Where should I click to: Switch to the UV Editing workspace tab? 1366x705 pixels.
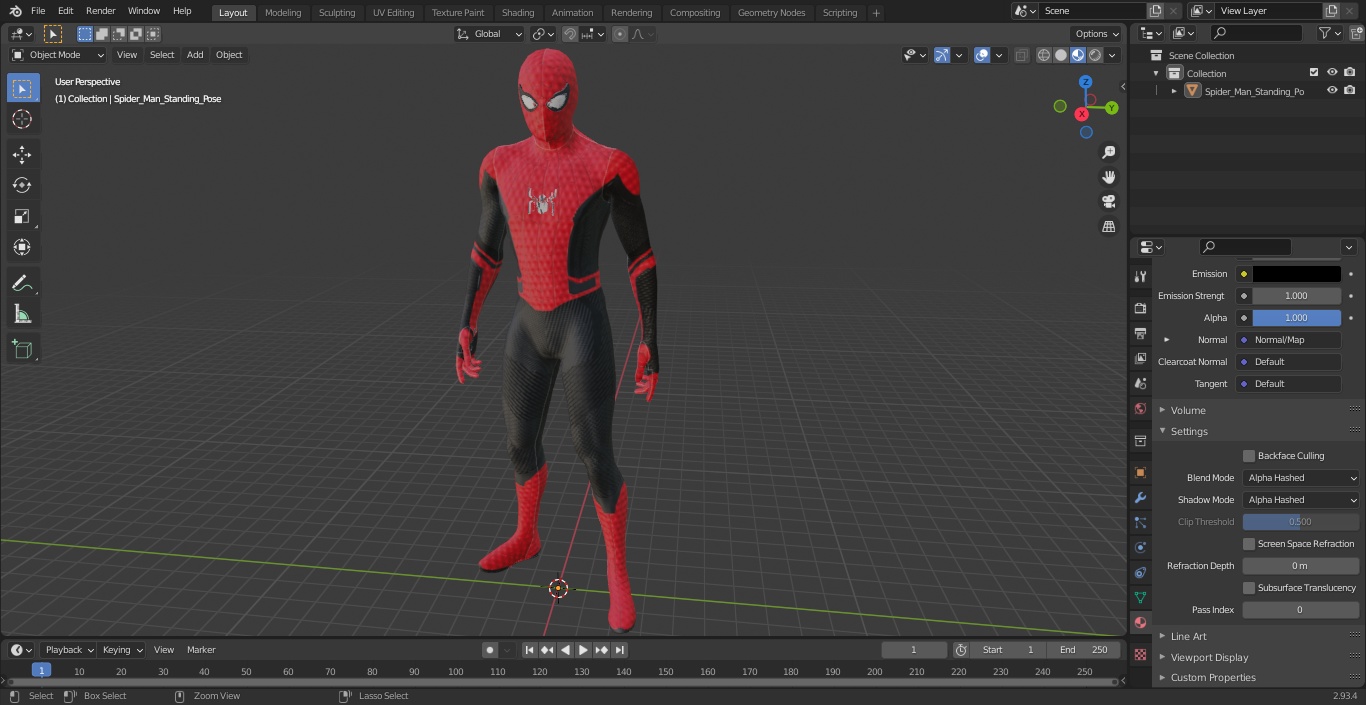393,13
